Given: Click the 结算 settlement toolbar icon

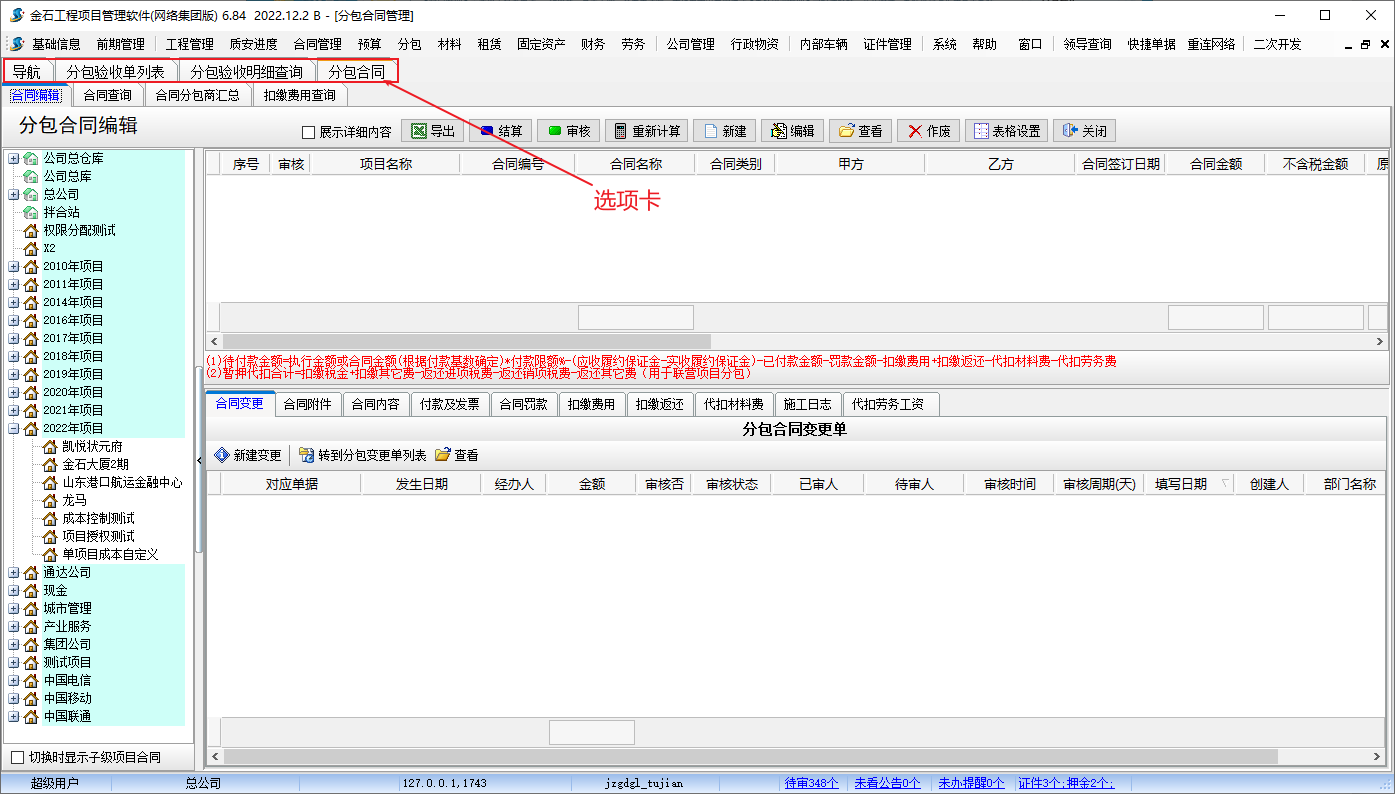Looking at the screenshot, I should 488,131.
